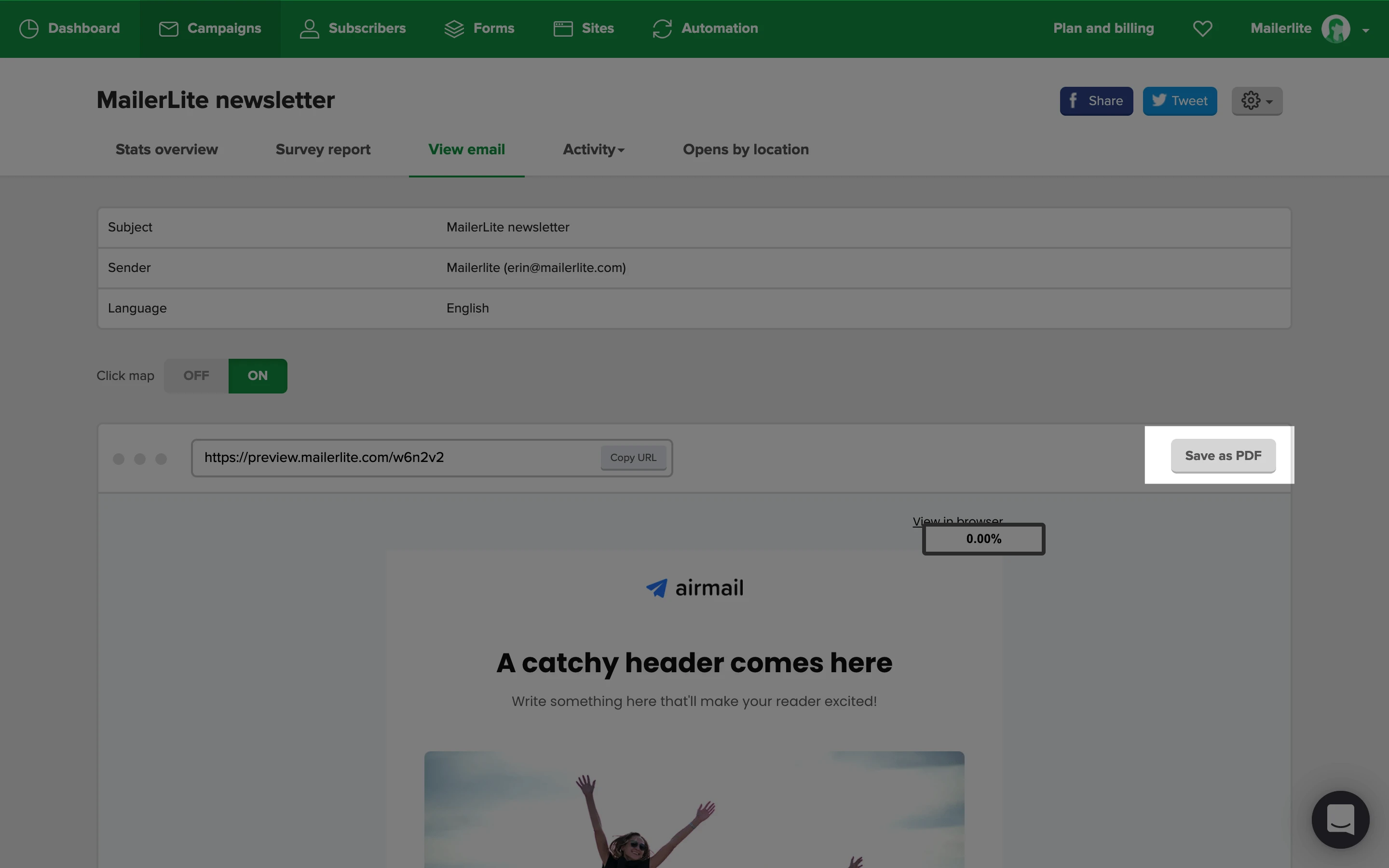This screenshot has height=868, width=1389.
Task: Click the Subscribers person icon
Action: (x=309, y=29)
